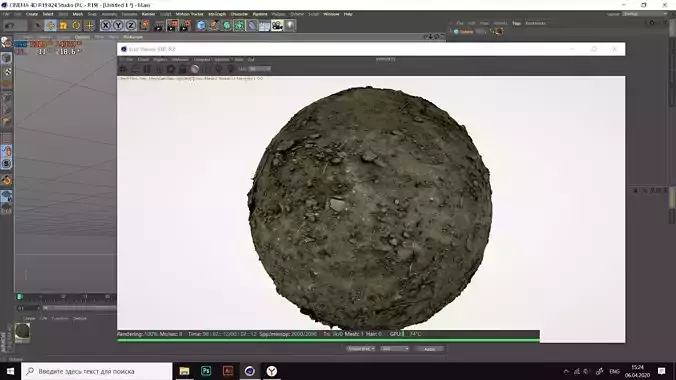Image resolution: width=676 pixels, height=380 pixels.
Task: Open the Size coordinates dropdown
Action: point(394,349)
